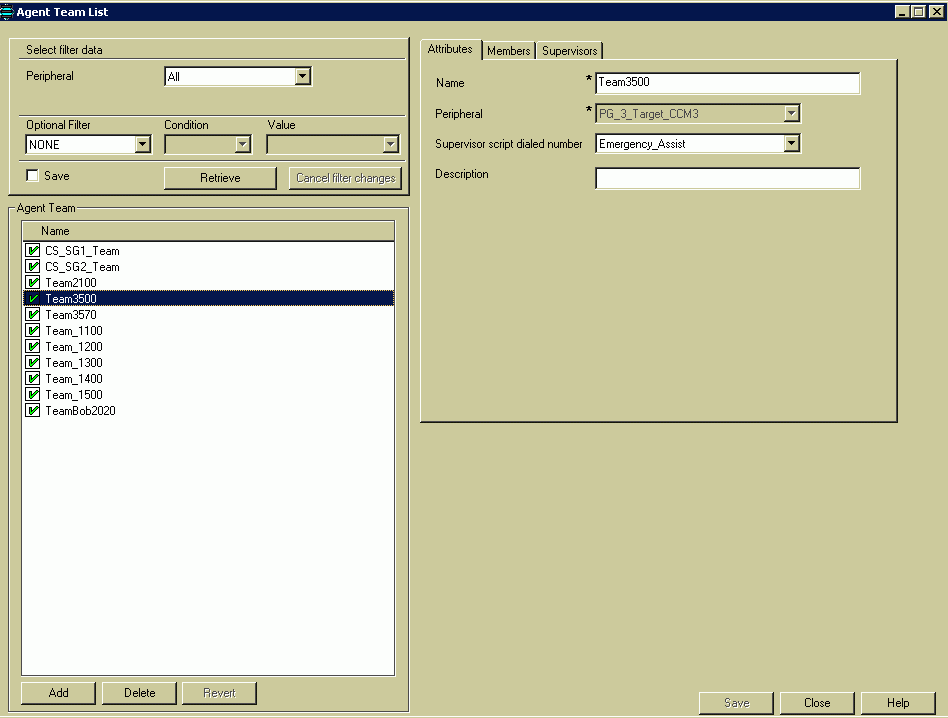Enable the Save filter checkbox
Screen dimensions: 948x718
click(x=32, y=175)
